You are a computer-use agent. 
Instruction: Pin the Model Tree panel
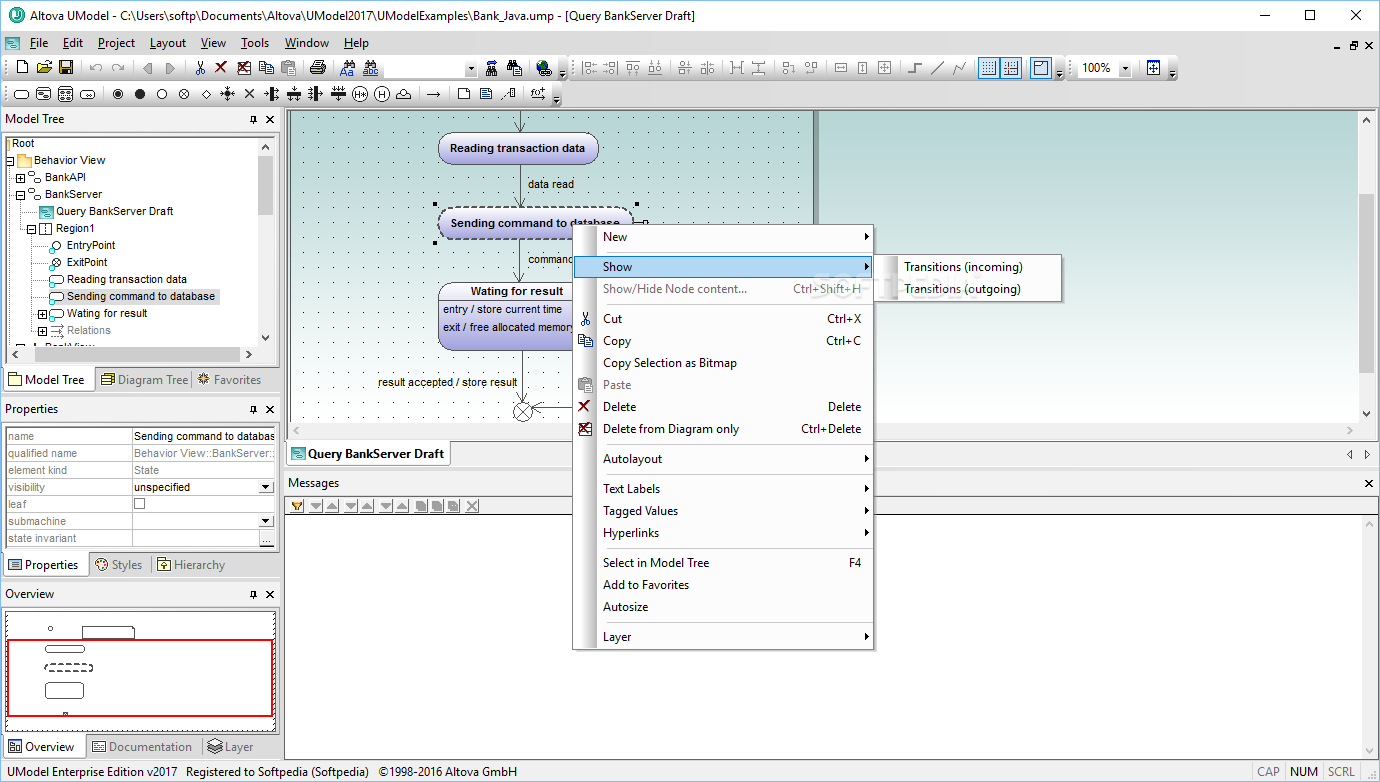pyautogui.click(x=253, y=119)
